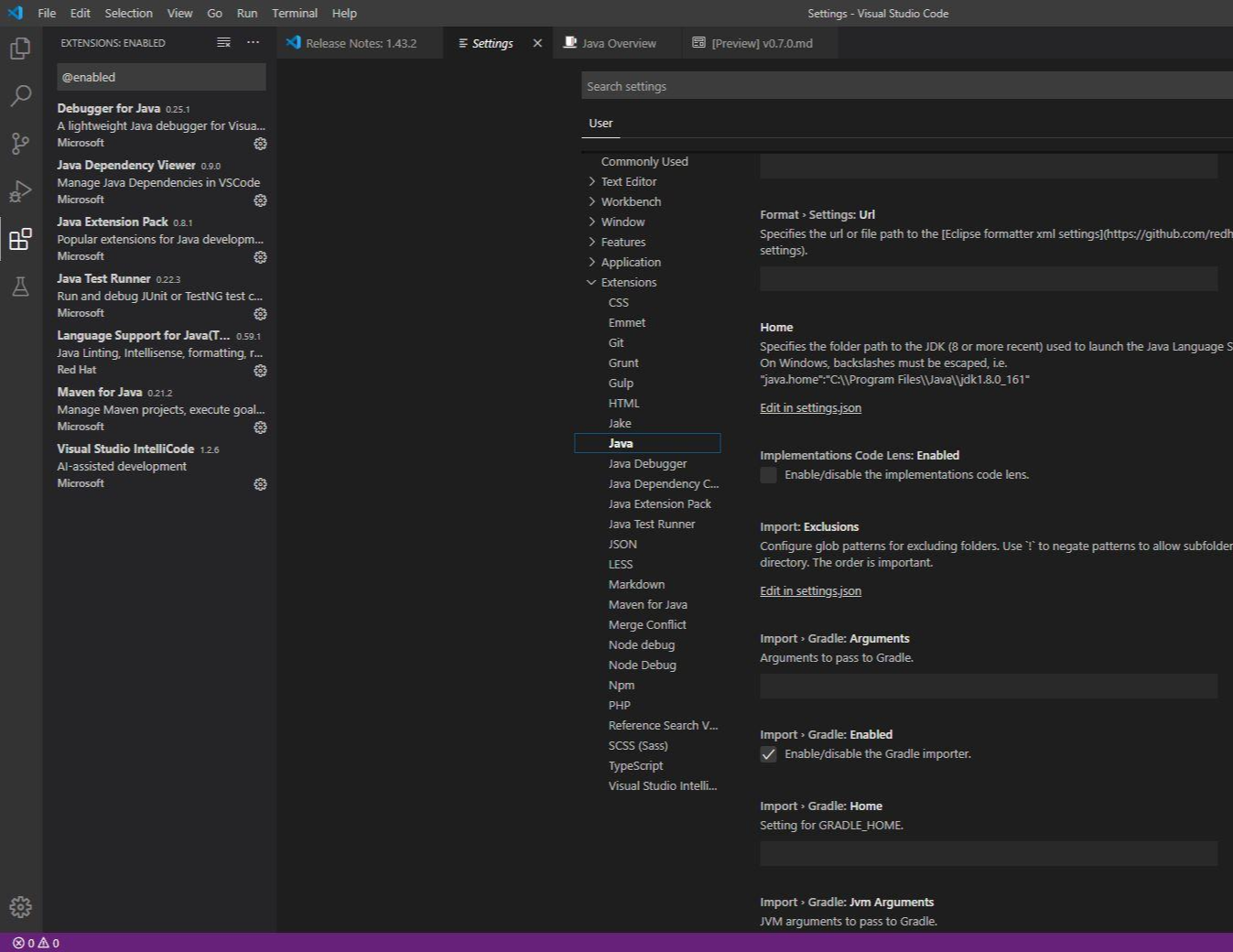1233x952 pixels.
Task: Select Merge Conflict settings category
Action: coord(647,624)
